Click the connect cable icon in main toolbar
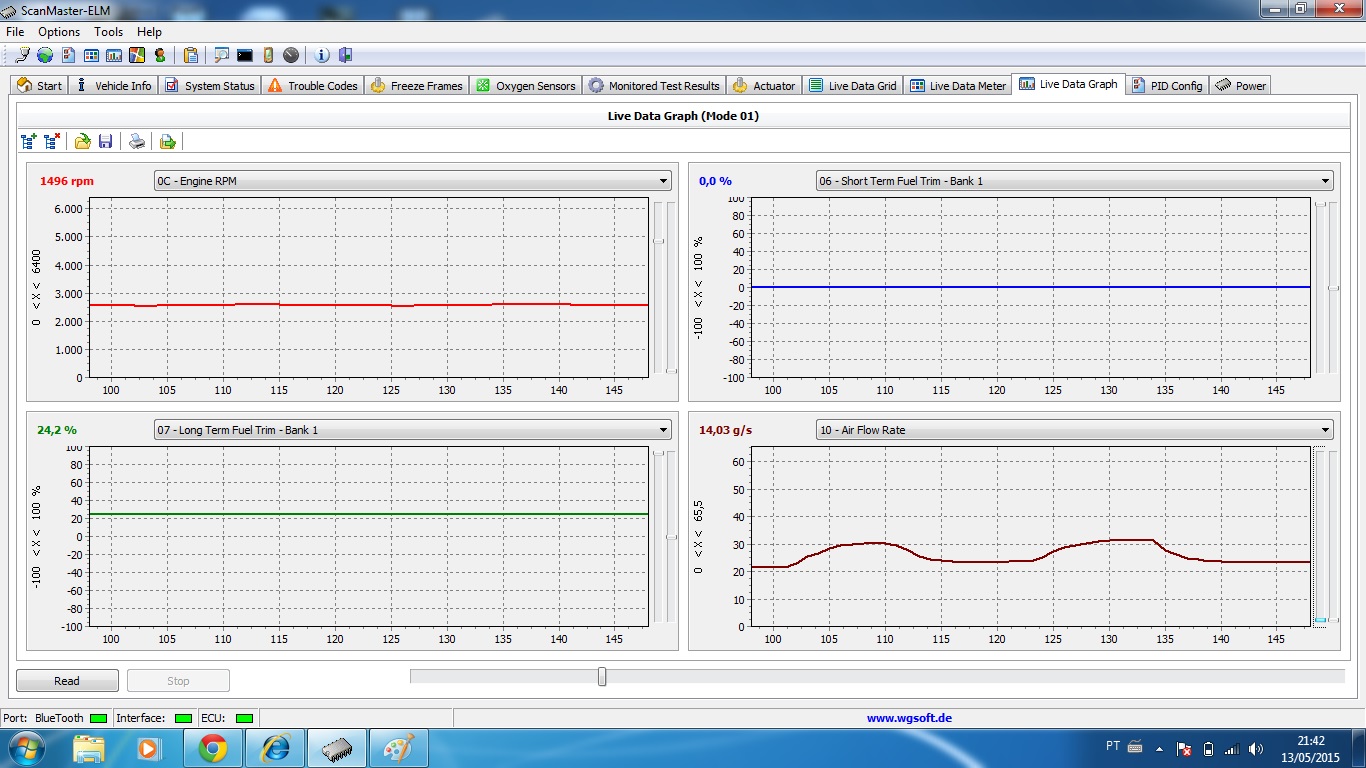The width and height of the screenshot is (1366, 768). [x=23, y=55]
